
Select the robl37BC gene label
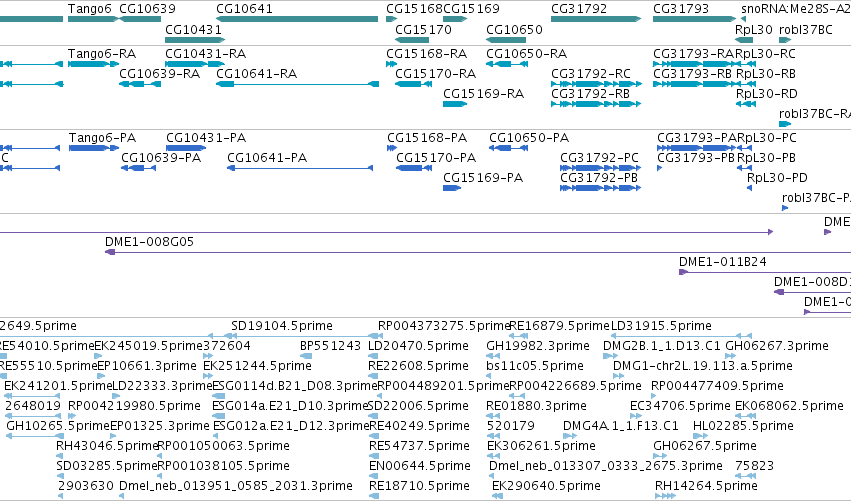click(x=805, y=29)
